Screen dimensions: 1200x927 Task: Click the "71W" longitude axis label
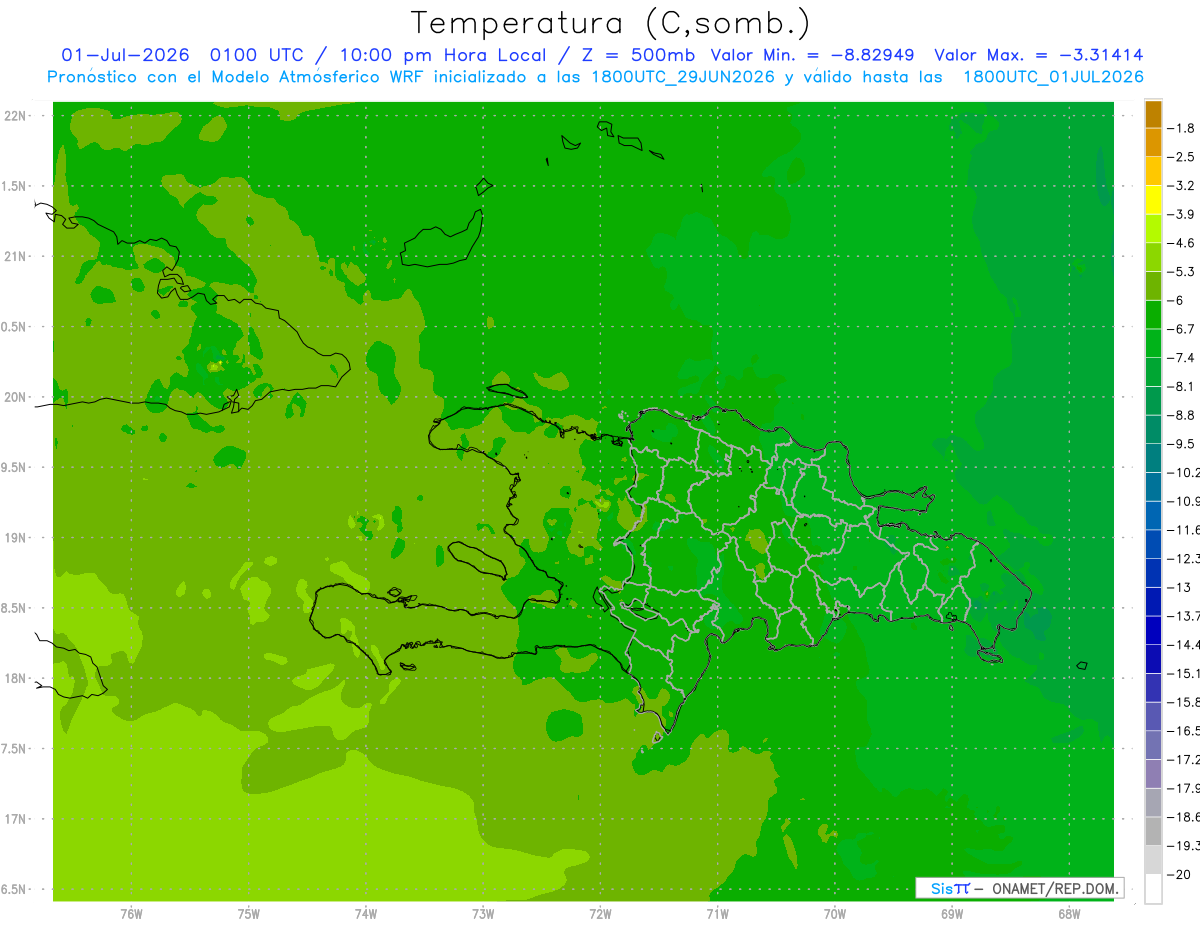coord(717,914)
